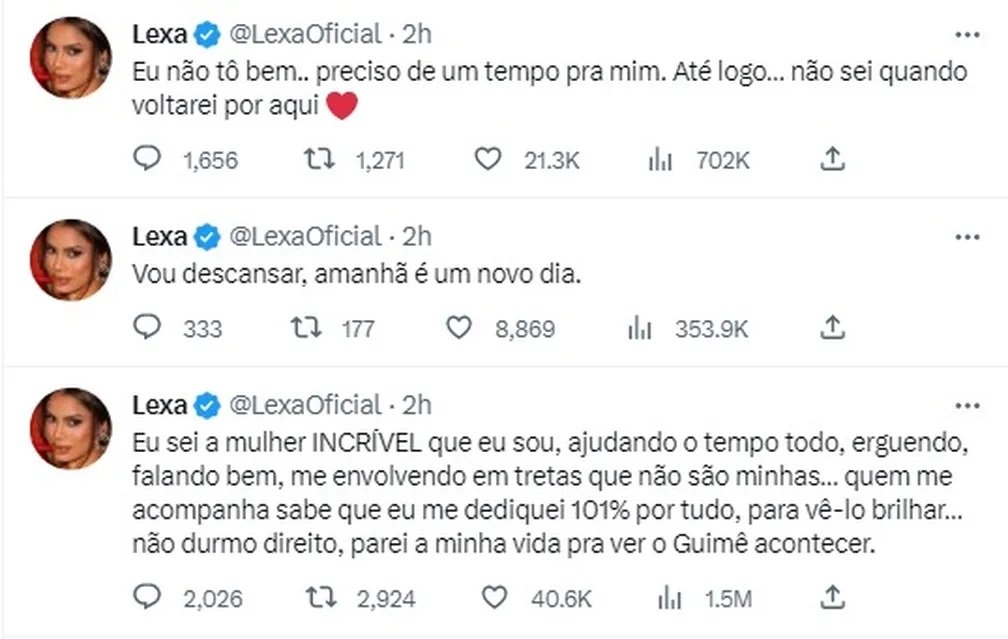The image size is (1008, 639).
Task: Retweet the tweet with 2,924 retweets
Action: tap(321, 598)
